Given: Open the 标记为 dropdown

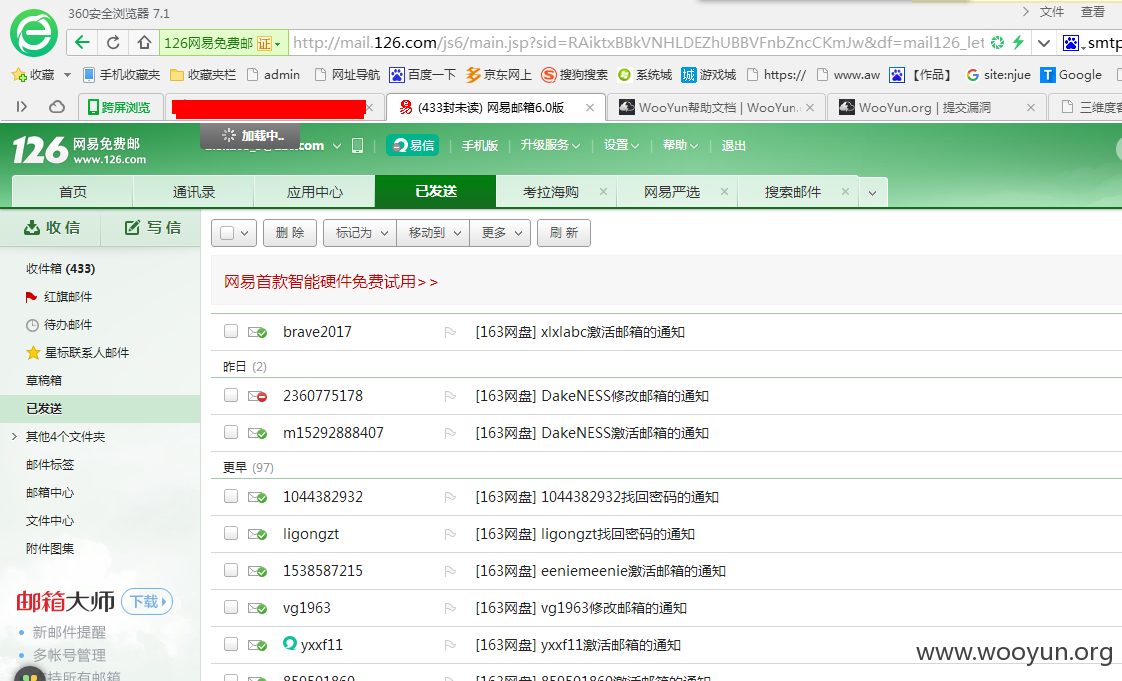Looking at the screenshot, I should 361,233.
